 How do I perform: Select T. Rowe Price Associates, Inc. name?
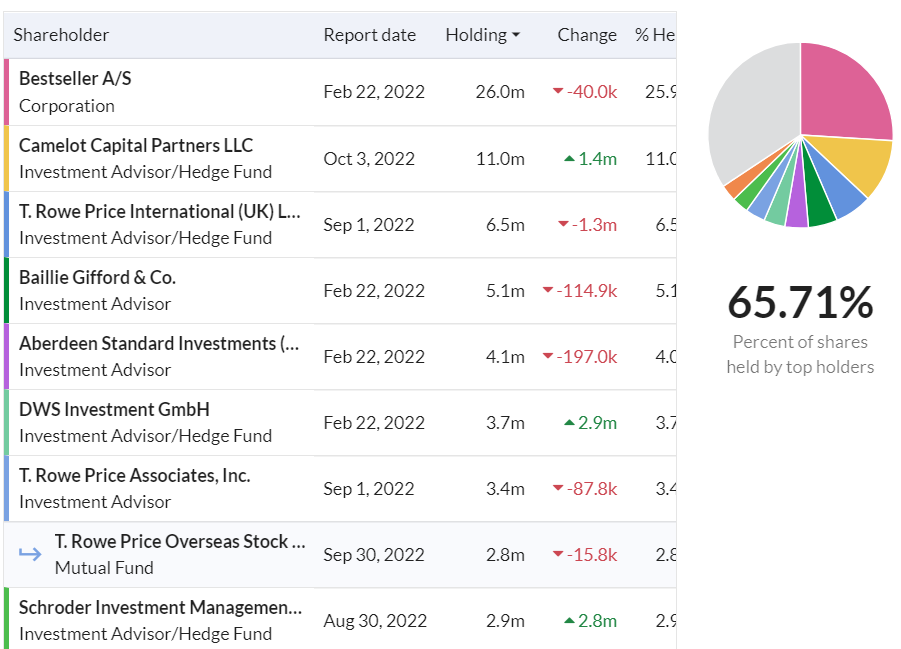coord(134,476)
